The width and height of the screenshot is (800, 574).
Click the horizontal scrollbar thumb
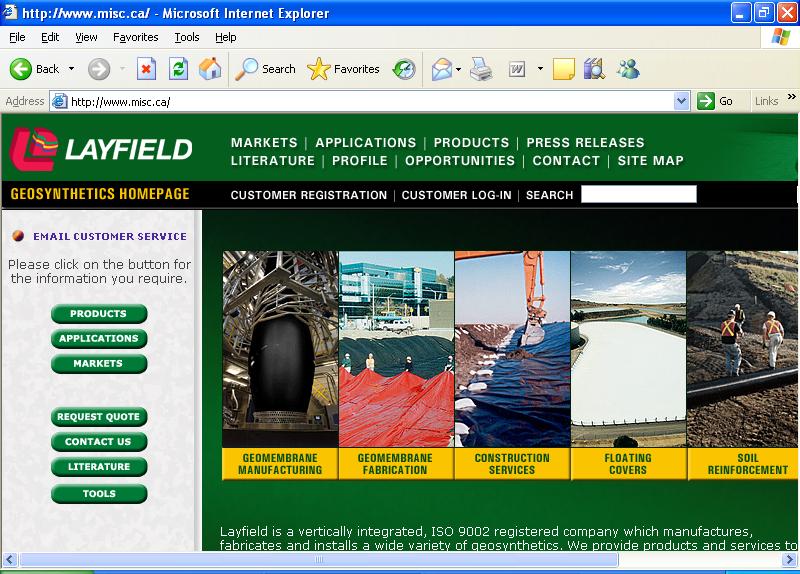(319, 560)
